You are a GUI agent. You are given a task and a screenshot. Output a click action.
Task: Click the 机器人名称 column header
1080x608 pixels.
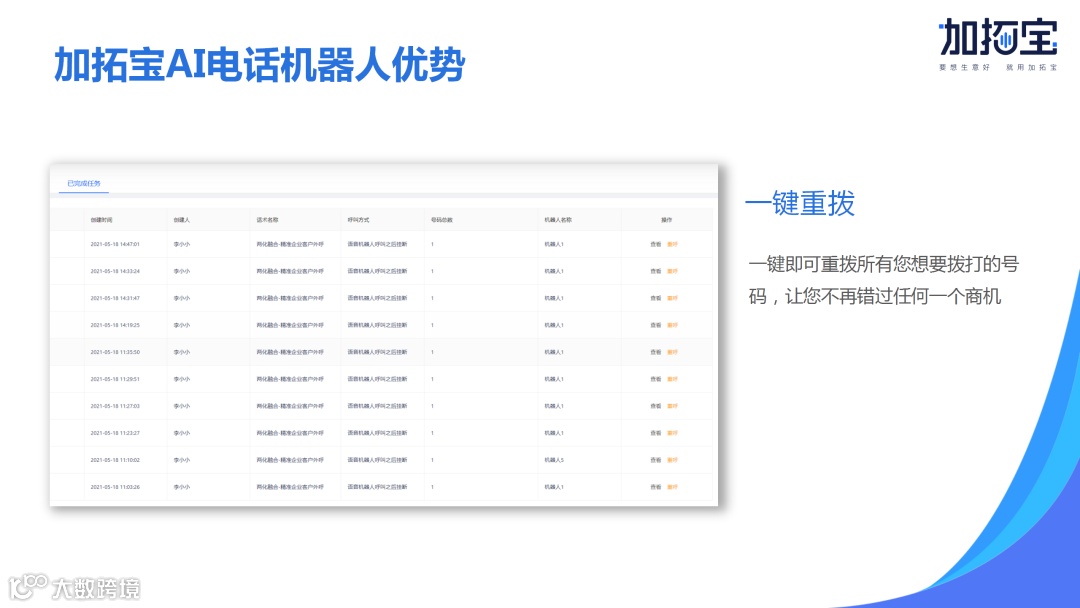pyautogui.click(x=558, y=220)
